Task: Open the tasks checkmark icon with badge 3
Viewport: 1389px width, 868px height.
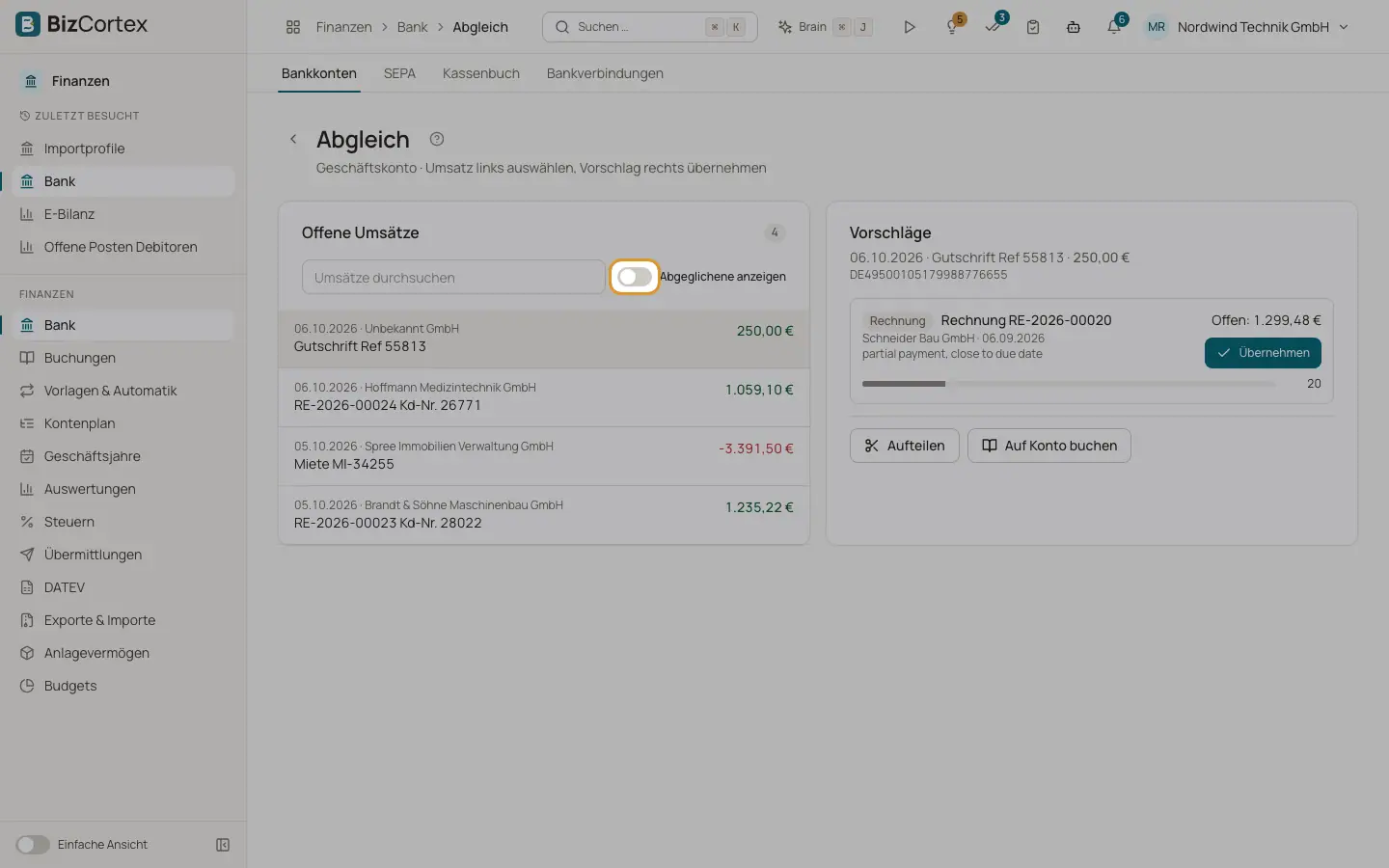Action: [x=993, y=27]
